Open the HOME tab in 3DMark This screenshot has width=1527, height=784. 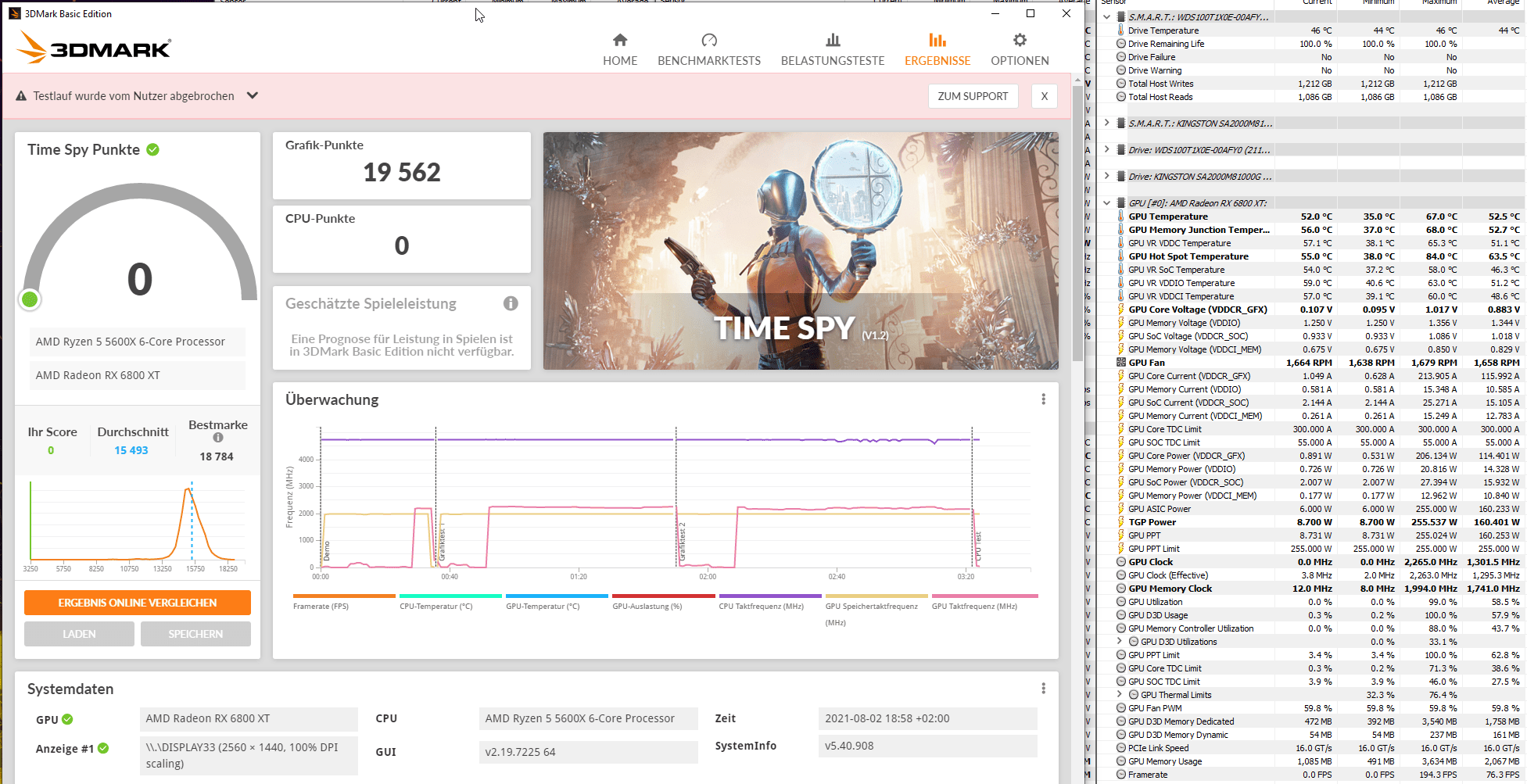click(x=620, y=50)
